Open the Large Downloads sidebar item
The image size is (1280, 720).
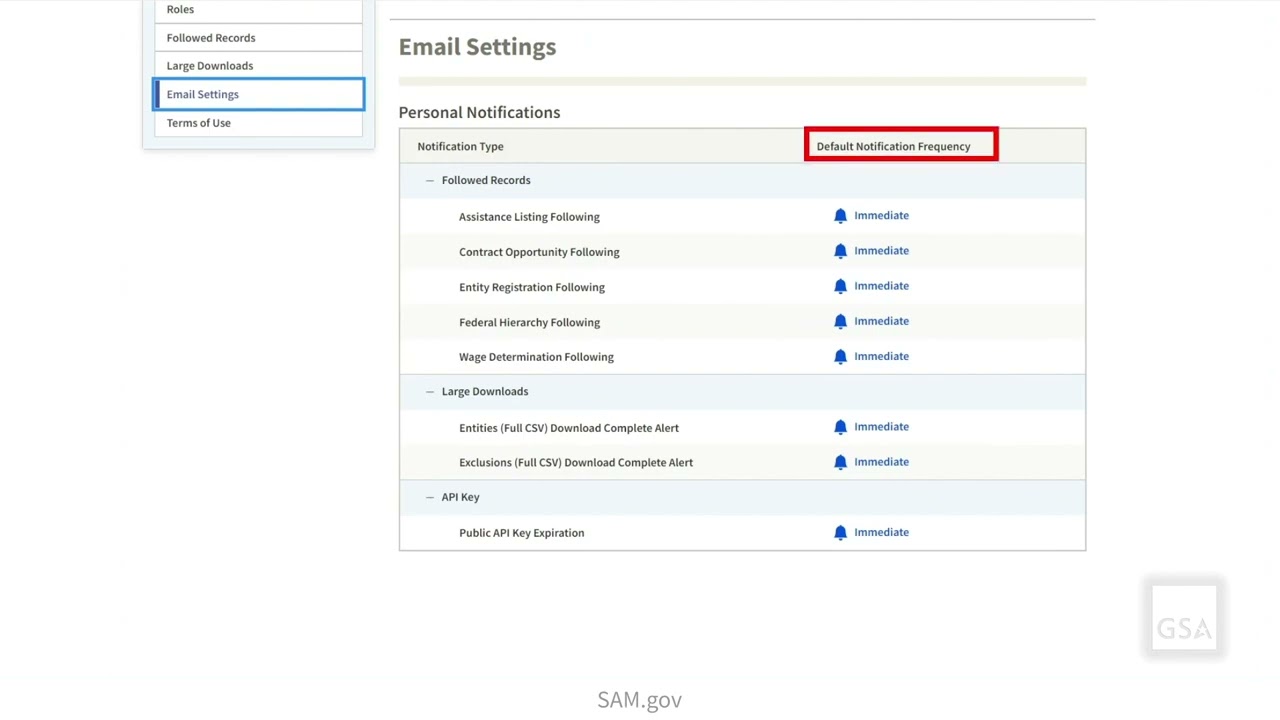click(210, 66)
